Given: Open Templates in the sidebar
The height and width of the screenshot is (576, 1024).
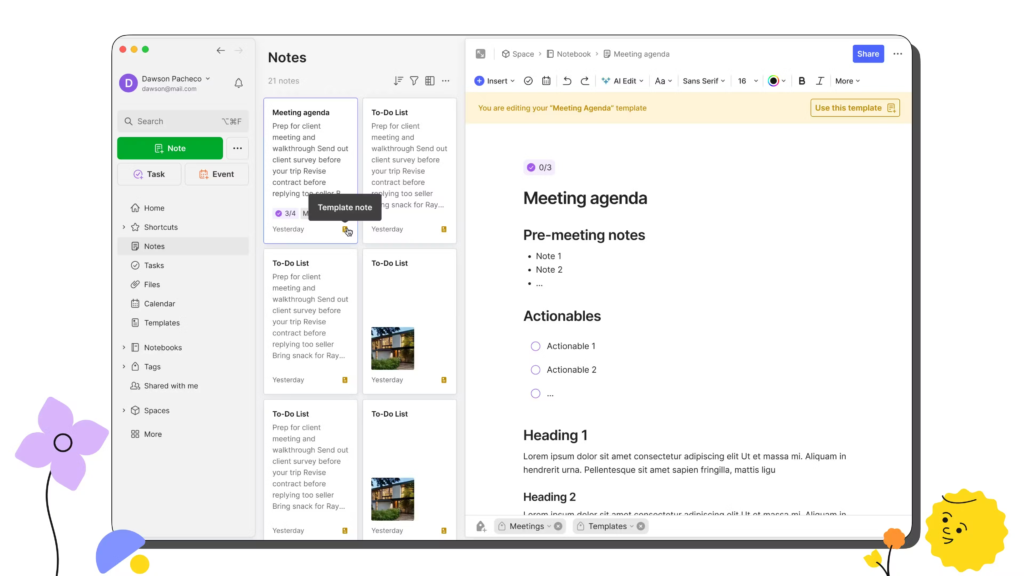Looking at the screenshot, I should (x=161, y=323).
